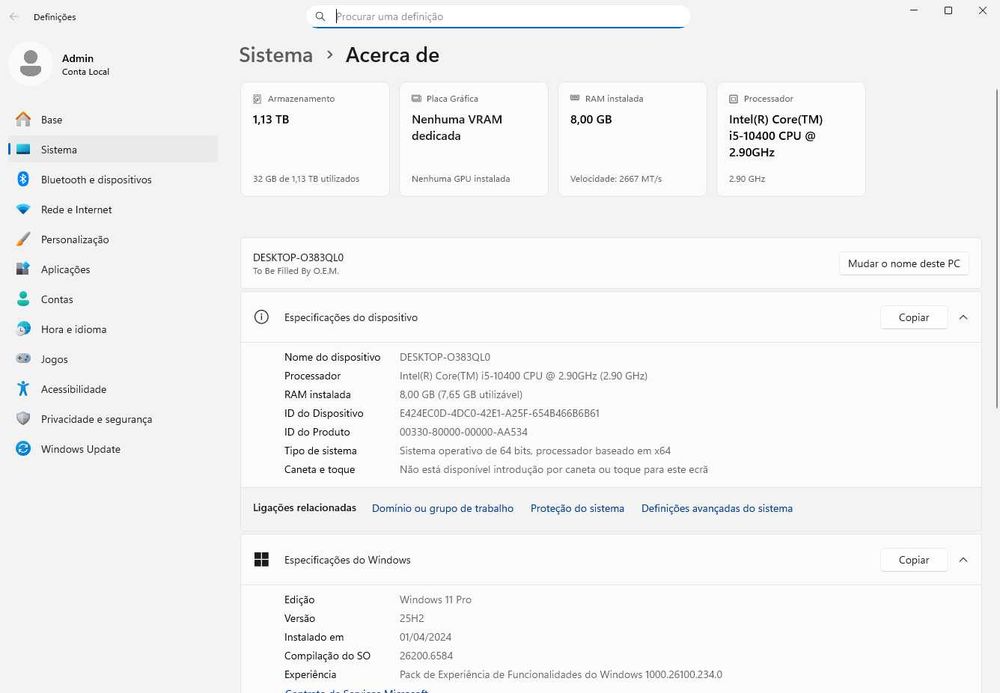Click the Admin profile avatar
Screen dimensions: 1000x693
coord(31,64)
